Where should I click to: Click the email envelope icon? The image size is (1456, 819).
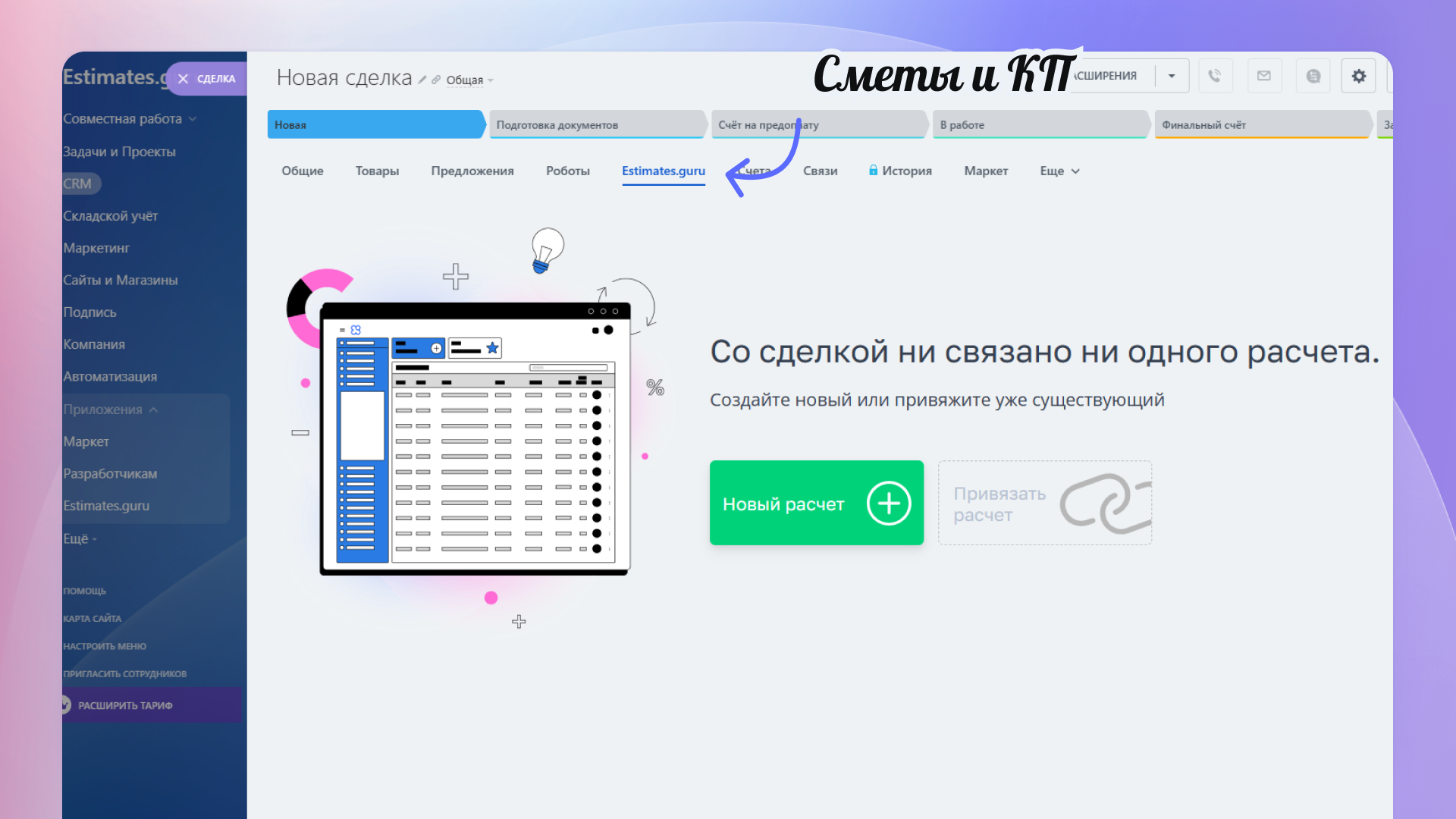point(1263,76)
